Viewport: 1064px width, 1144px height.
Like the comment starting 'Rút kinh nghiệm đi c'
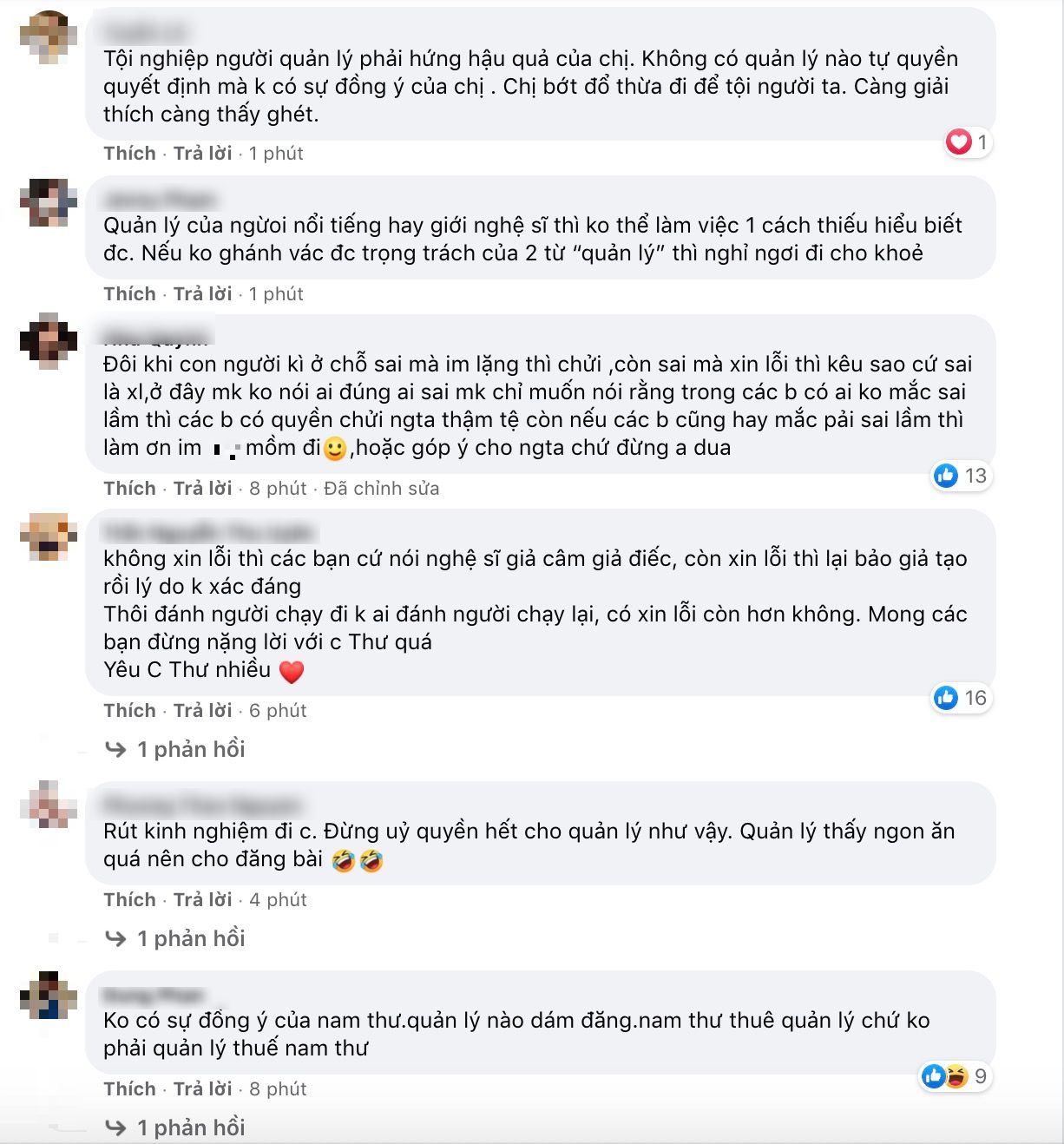coord(129,900)
